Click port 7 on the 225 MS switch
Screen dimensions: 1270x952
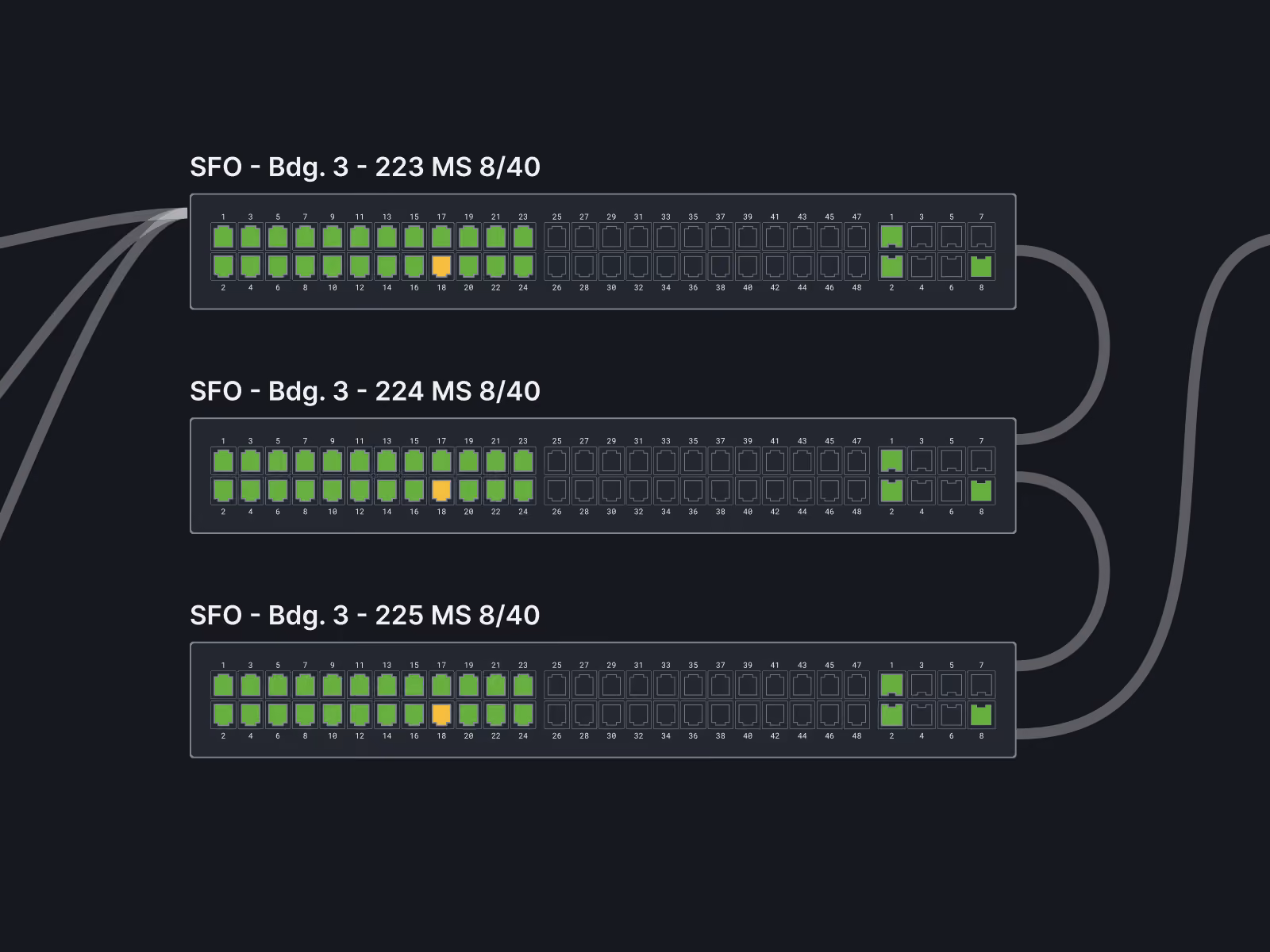click(305, 685)
